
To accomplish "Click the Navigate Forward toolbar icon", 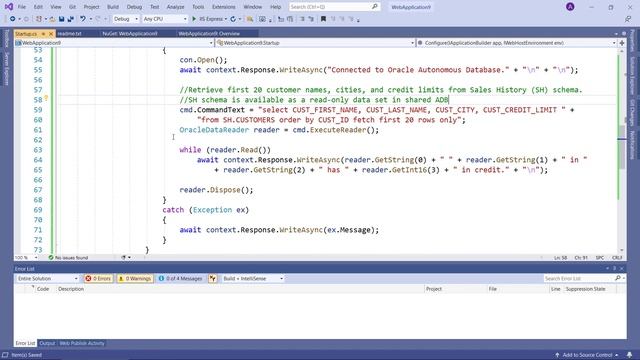I will click(26, 19).
